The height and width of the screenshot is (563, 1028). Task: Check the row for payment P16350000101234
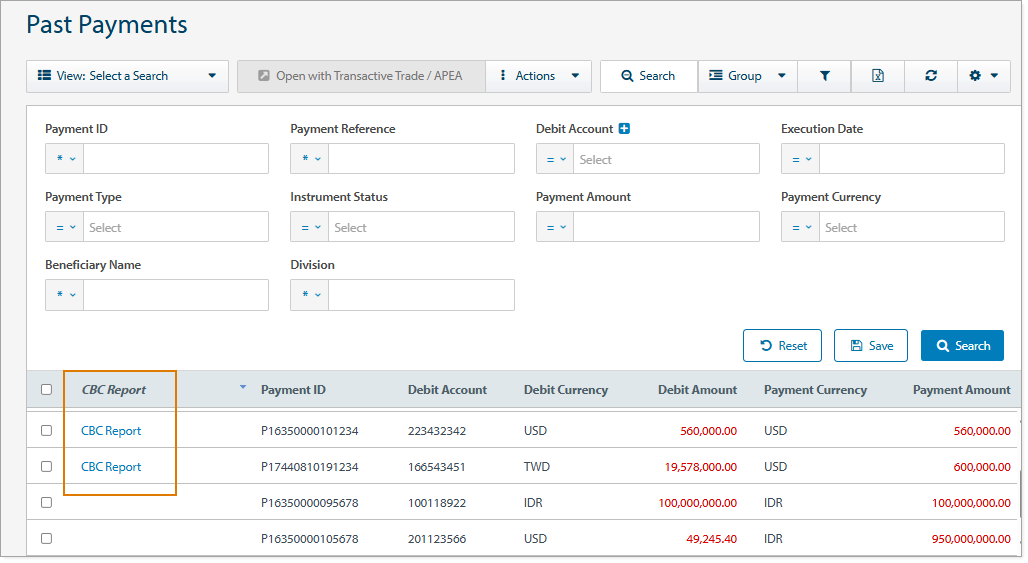(46, 431)
